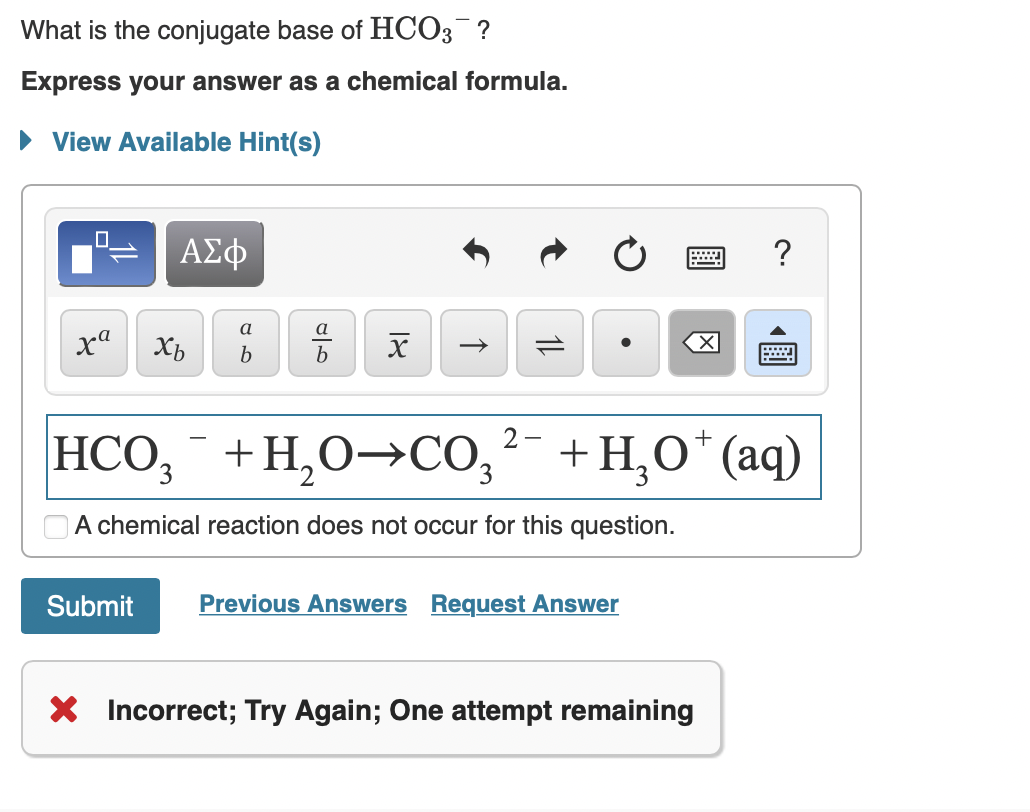The image size is (1030, 812).
Task: Toggle the template switcher icon
Action: (106, 253)
